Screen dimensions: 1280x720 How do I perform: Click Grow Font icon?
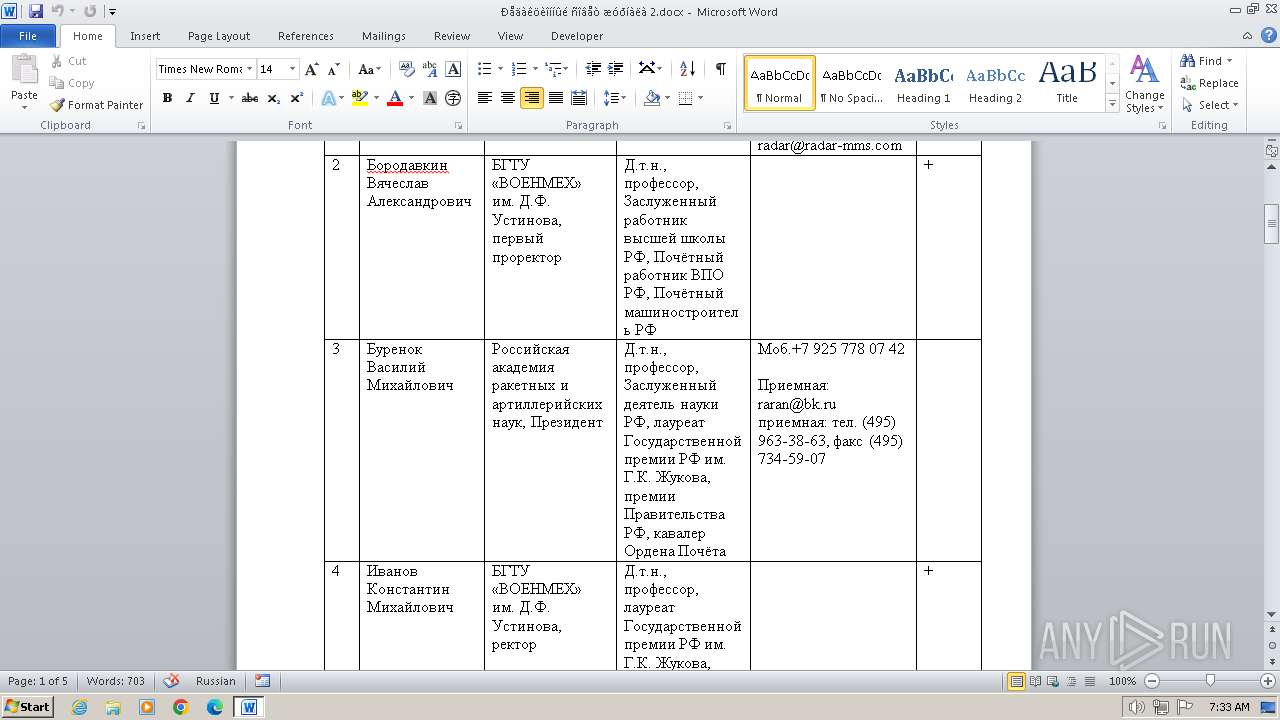(x=312, y=69)
